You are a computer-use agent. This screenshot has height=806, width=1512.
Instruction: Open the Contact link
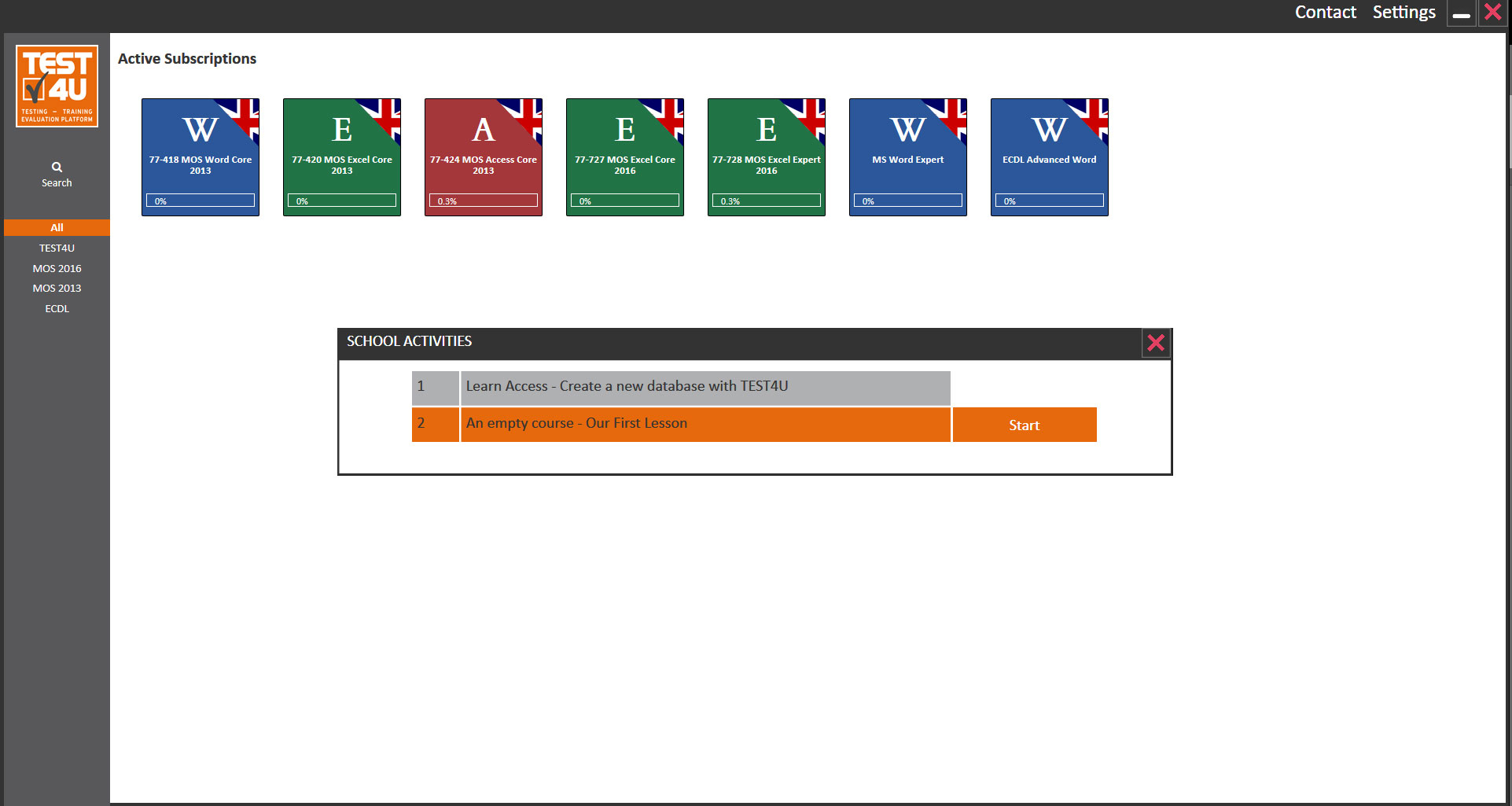pos(1326,13)
